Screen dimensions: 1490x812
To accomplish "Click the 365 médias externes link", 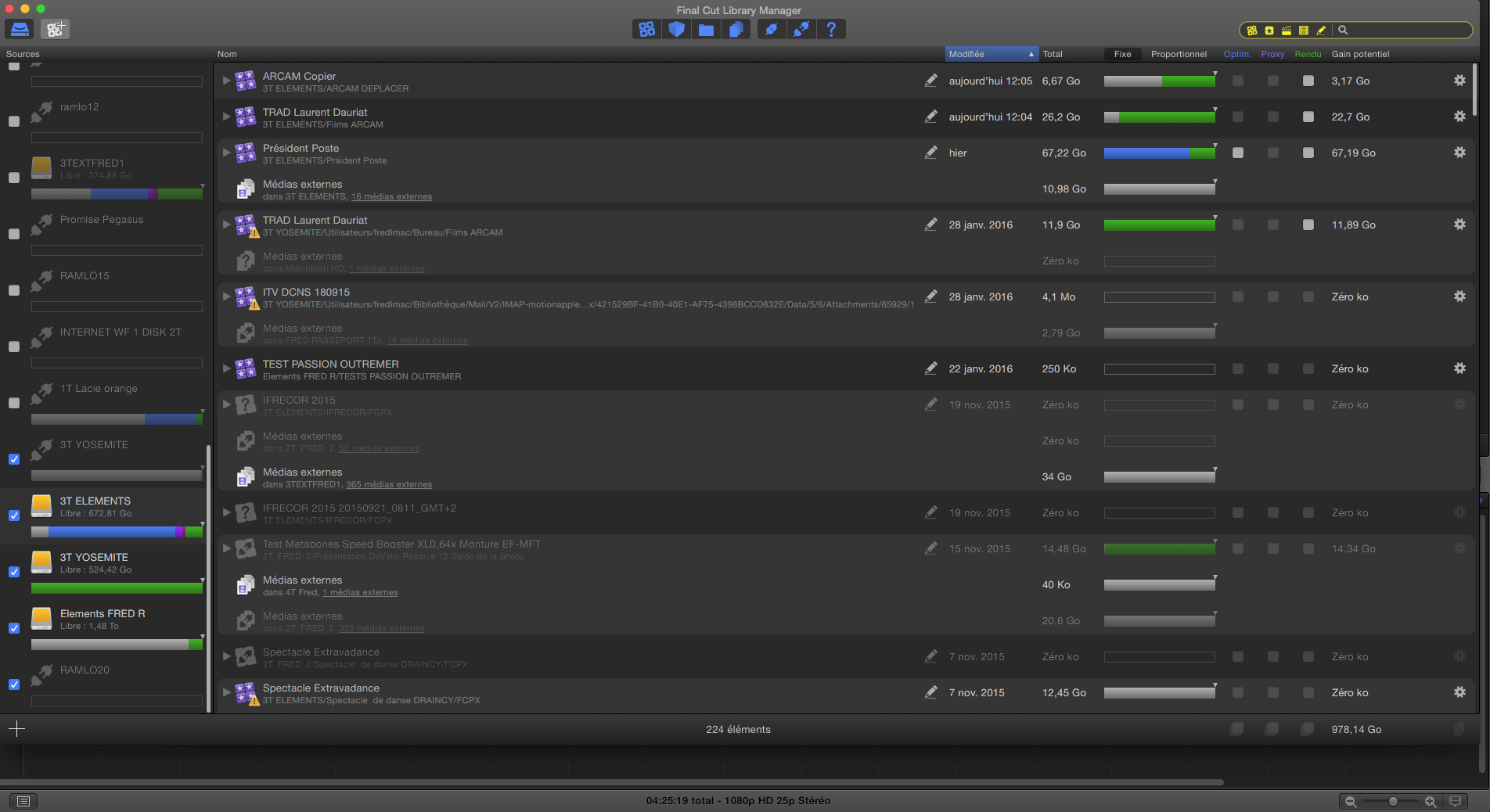I will point(389,484).
